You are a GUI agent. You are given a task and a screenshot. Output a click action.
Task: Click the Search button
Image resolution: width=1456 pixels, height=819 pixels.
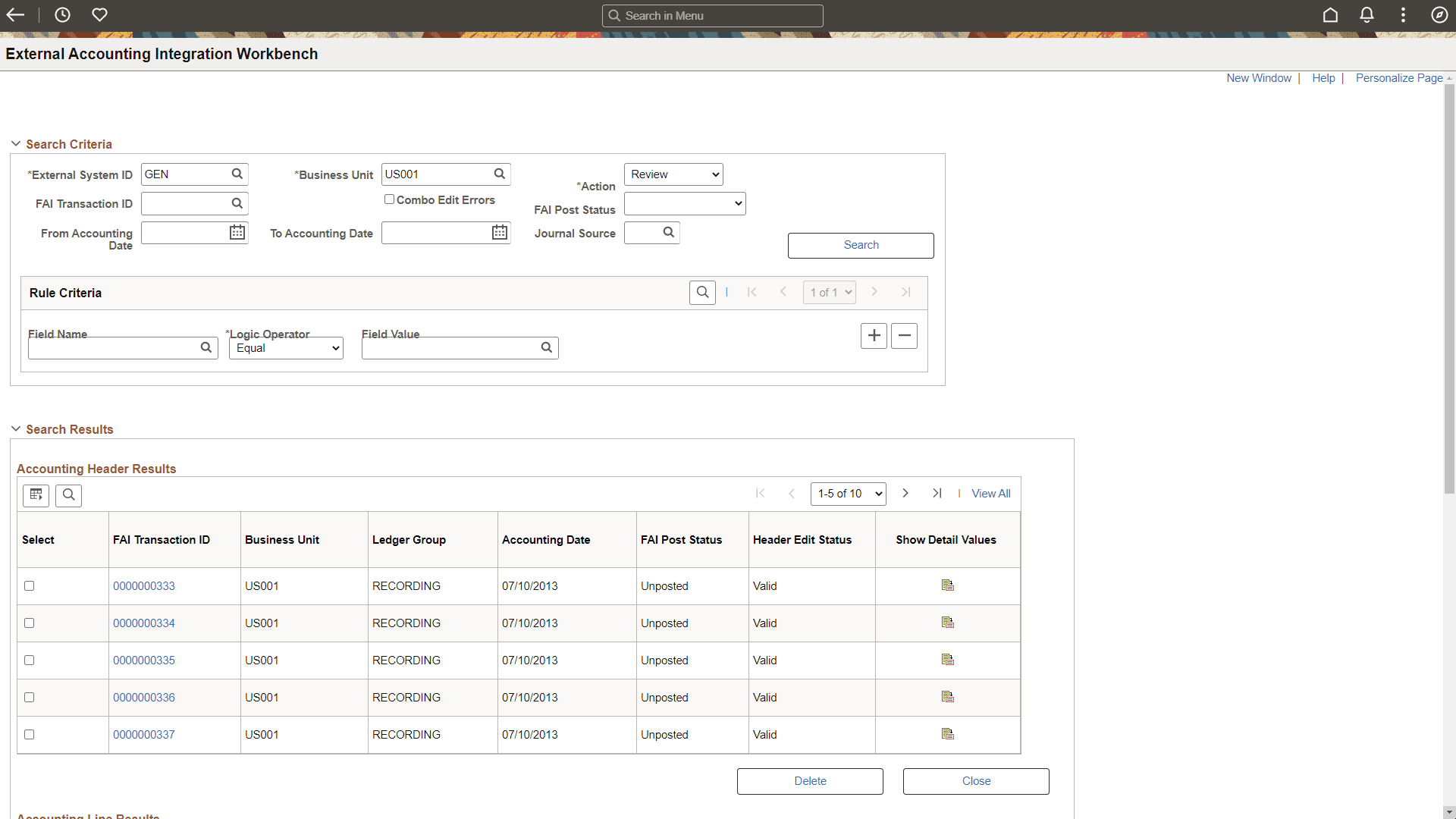pos(860,245)
